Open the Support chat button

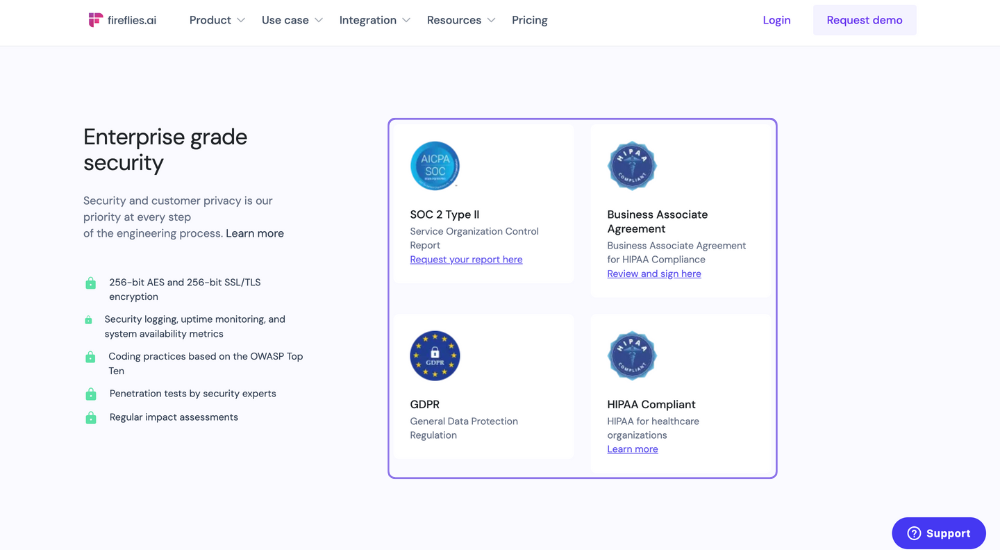tap(939, 533)
